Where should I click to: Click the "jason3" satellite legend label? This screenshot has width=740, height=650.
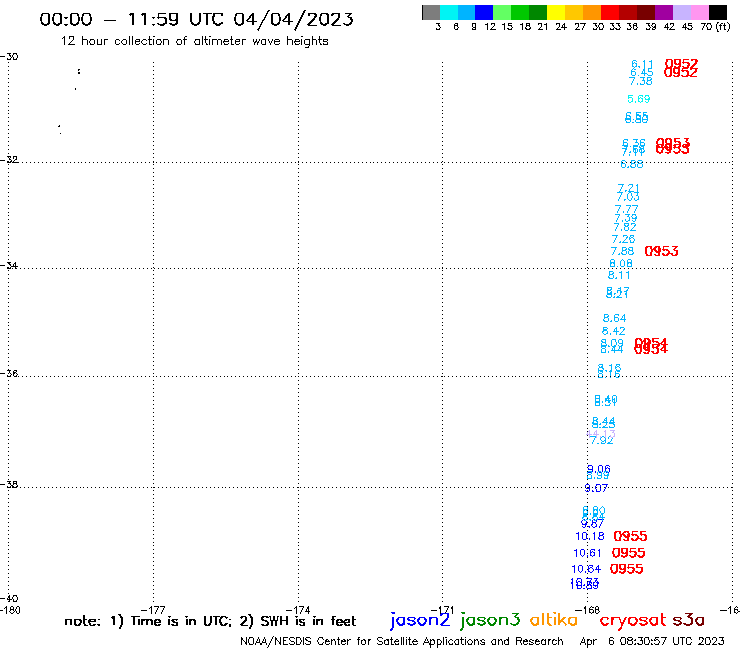click(x=490, y=620)
